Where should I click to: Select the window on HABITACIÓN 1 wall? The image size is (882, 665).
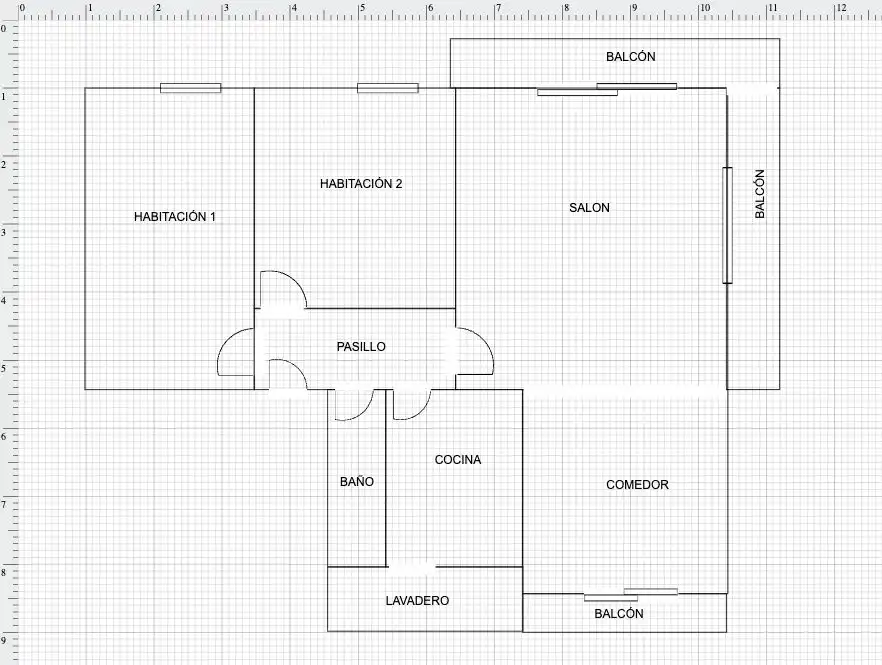click(x=191, y=88)
